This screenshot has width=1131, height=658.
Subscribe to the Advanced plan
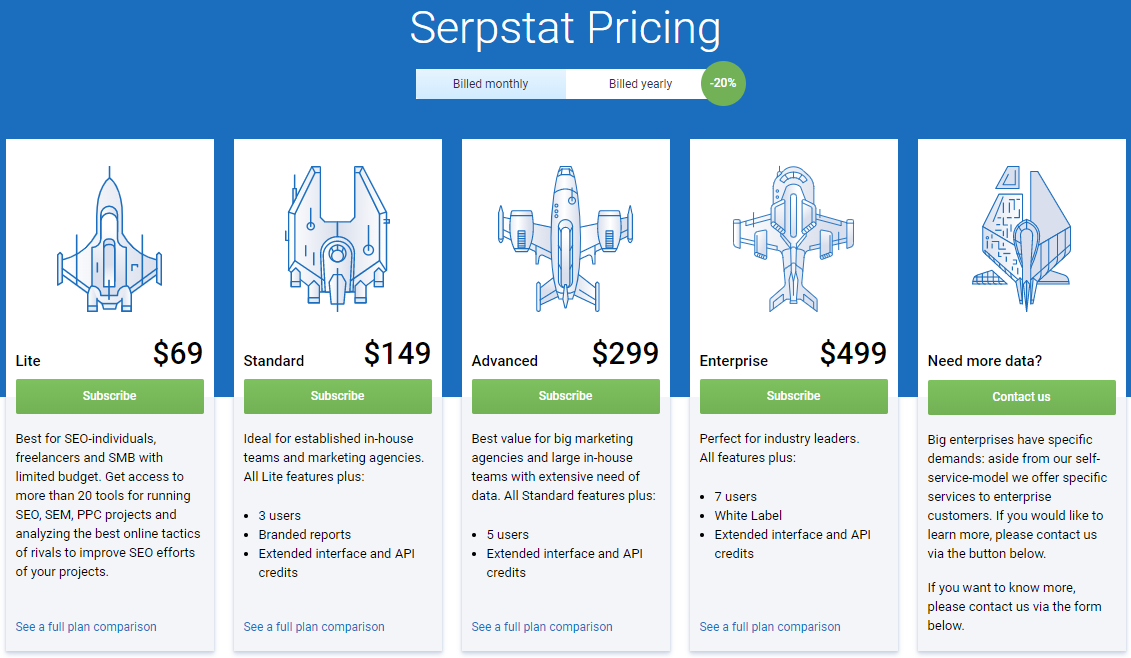tap(565, 396)
